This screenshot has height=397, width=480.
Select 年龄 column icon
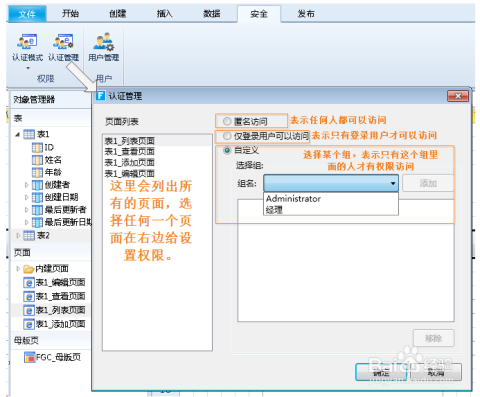click(x=37, y=172)
